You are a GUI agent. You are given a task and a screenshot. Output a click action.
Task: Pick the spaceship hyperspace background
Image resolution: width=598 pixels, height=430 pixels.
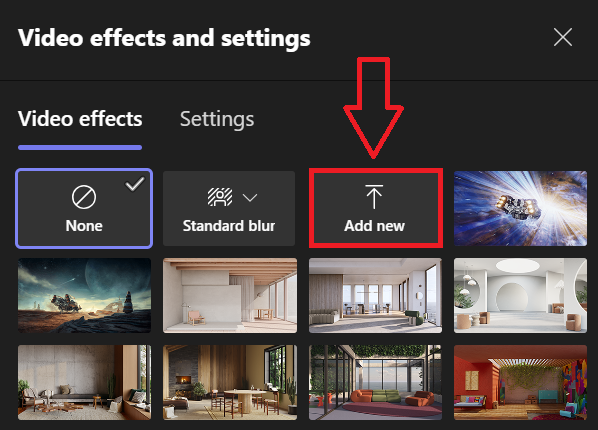(520, 208)
